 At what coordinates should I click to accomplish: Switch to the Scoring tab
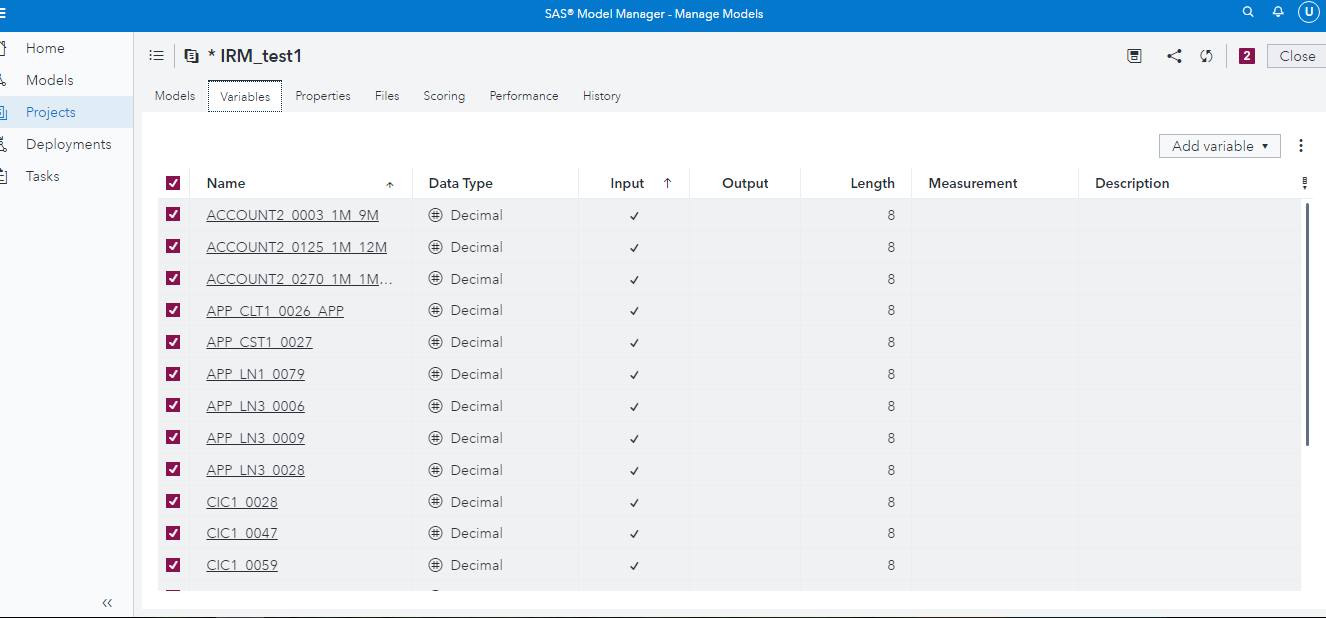(444, 95)
